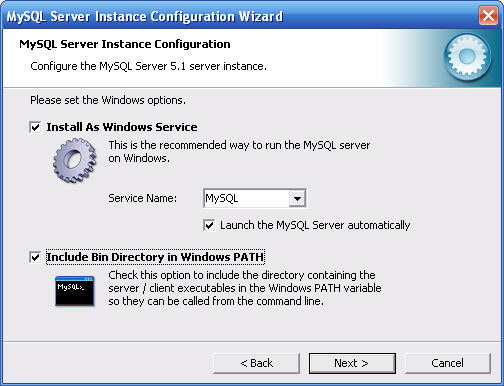Close the configuration wizard window

pyautogui.click(x=488, y=16)
